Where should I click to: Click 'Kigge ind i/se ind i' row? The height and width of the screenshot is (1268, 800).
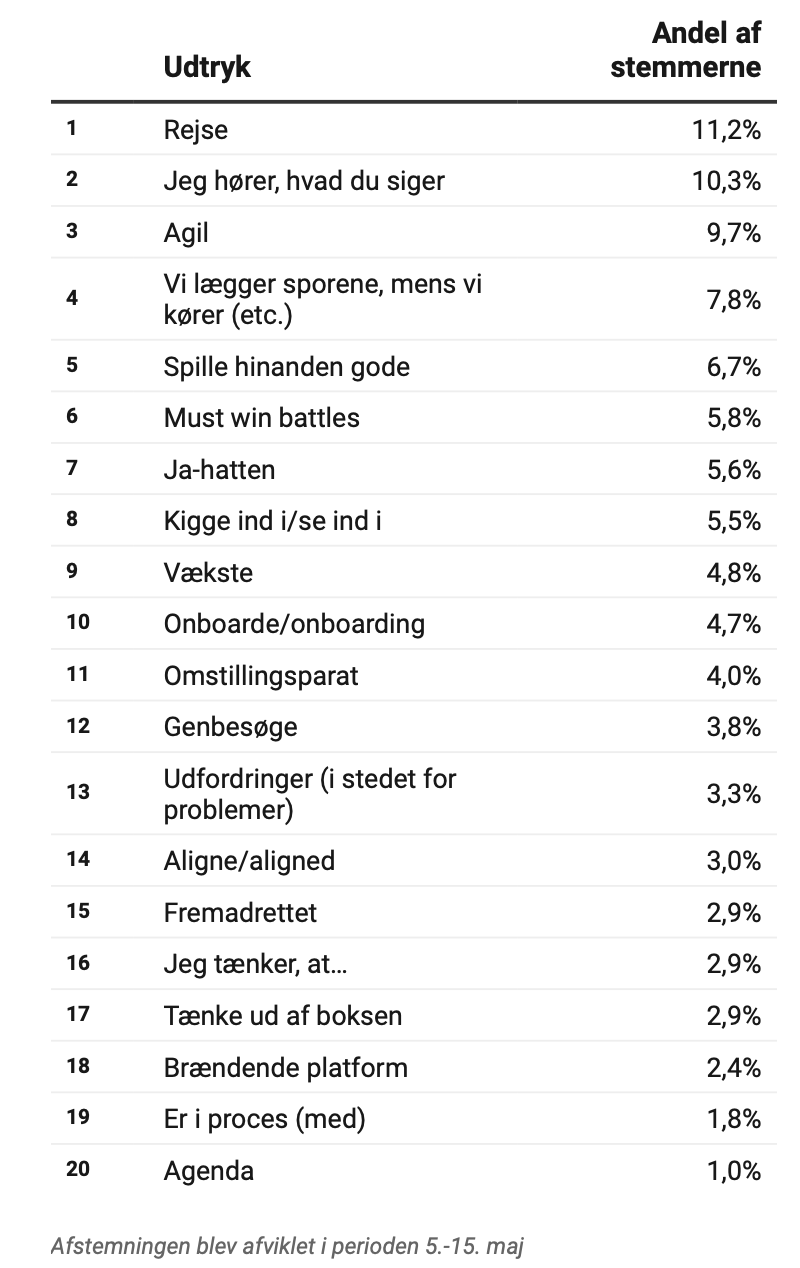[272, 521]
